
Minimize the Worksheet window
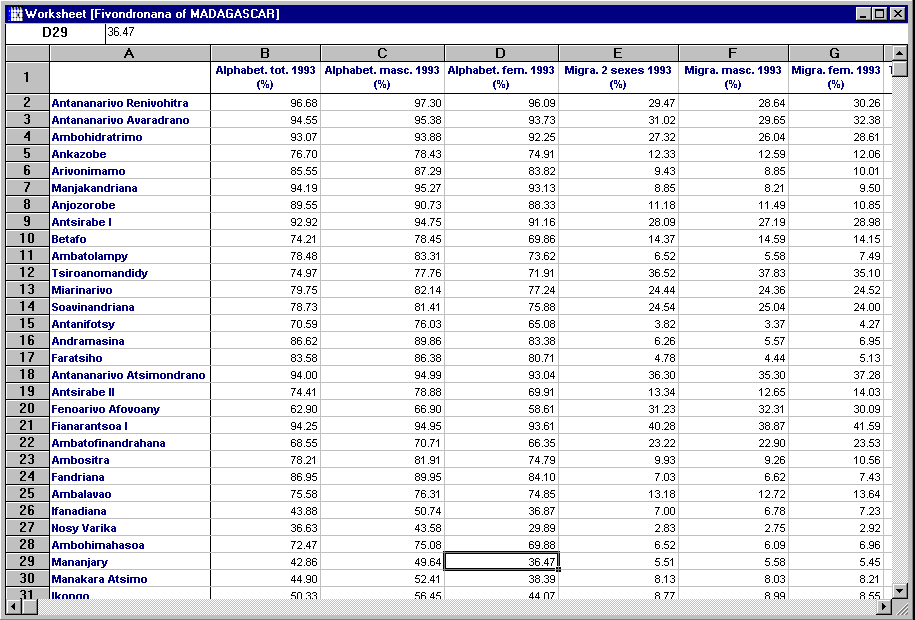tap(863, 13)
